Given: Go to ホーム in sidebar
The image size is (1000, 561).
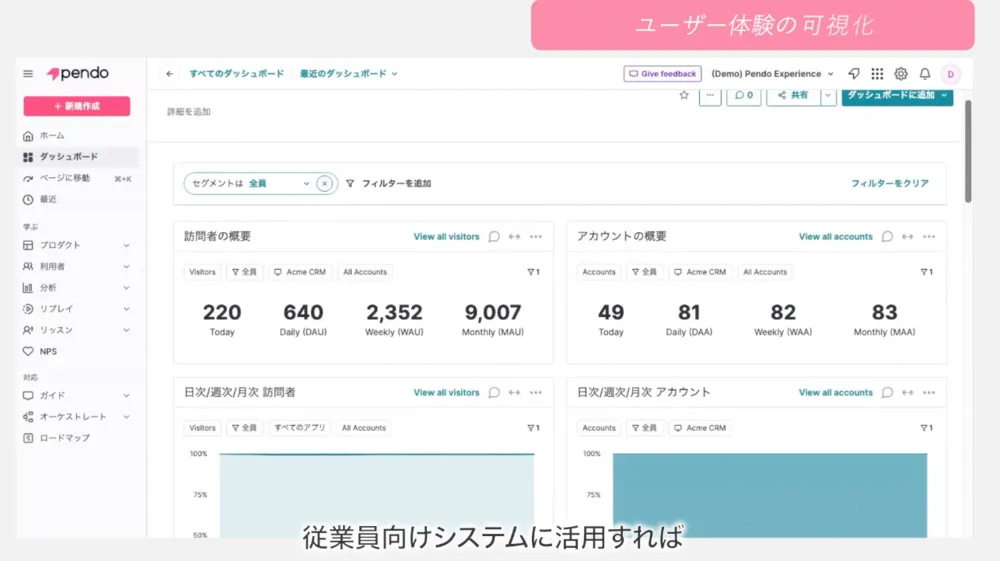Looking at the screenshot, I should (77, 136).
